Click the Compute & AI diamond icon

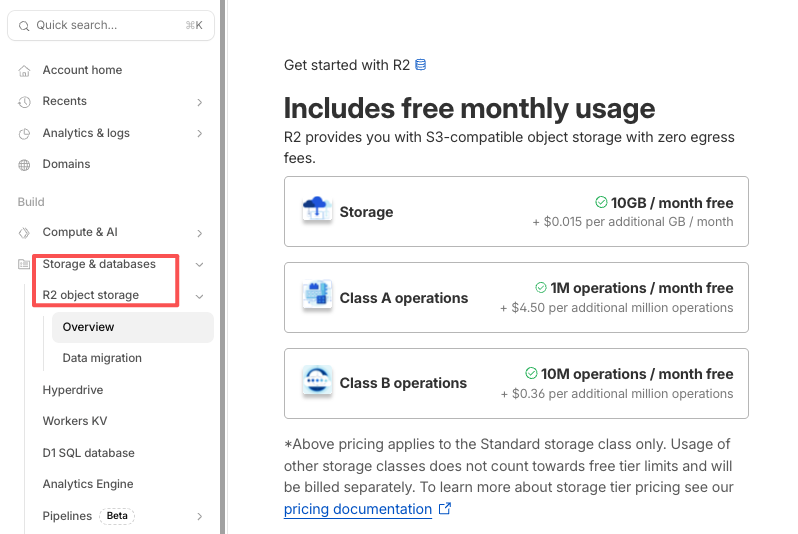[x=24, y=233]
